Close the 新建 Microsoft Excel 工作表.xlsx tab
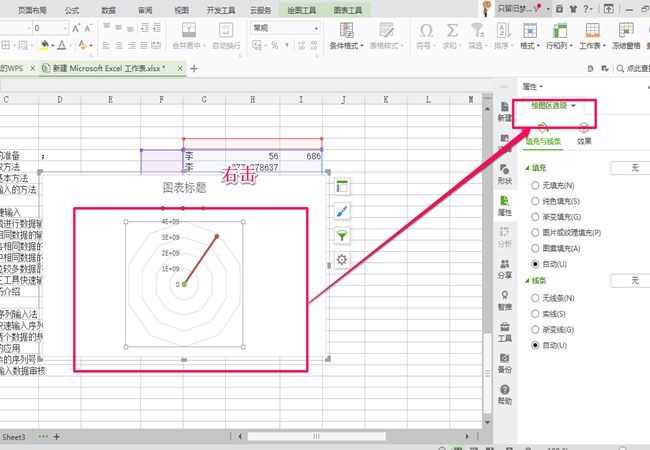Screen dimensions: 650x450 180,68
